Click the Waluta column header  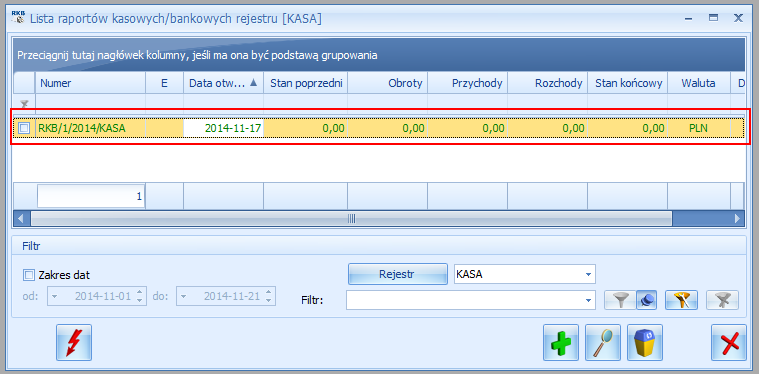point(698,83)
